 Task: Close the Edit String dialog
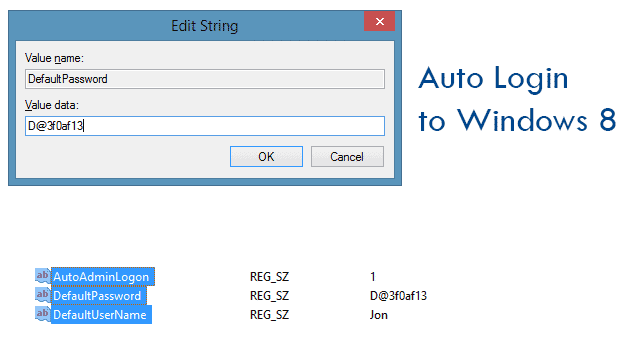tap(379, 21)
